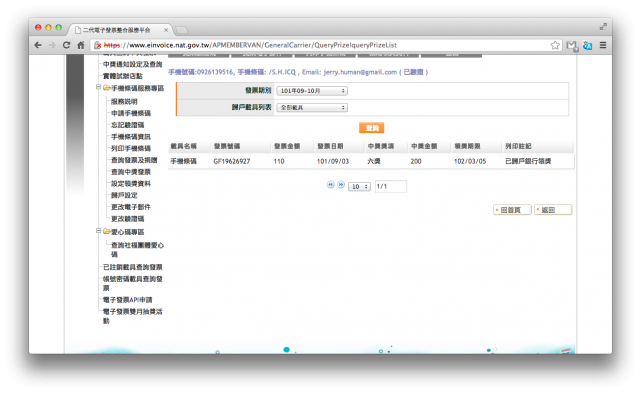This screenshot has width=640, height=394.
Task: Click the 中獎獎項 column header
Action: coord(381,146)
